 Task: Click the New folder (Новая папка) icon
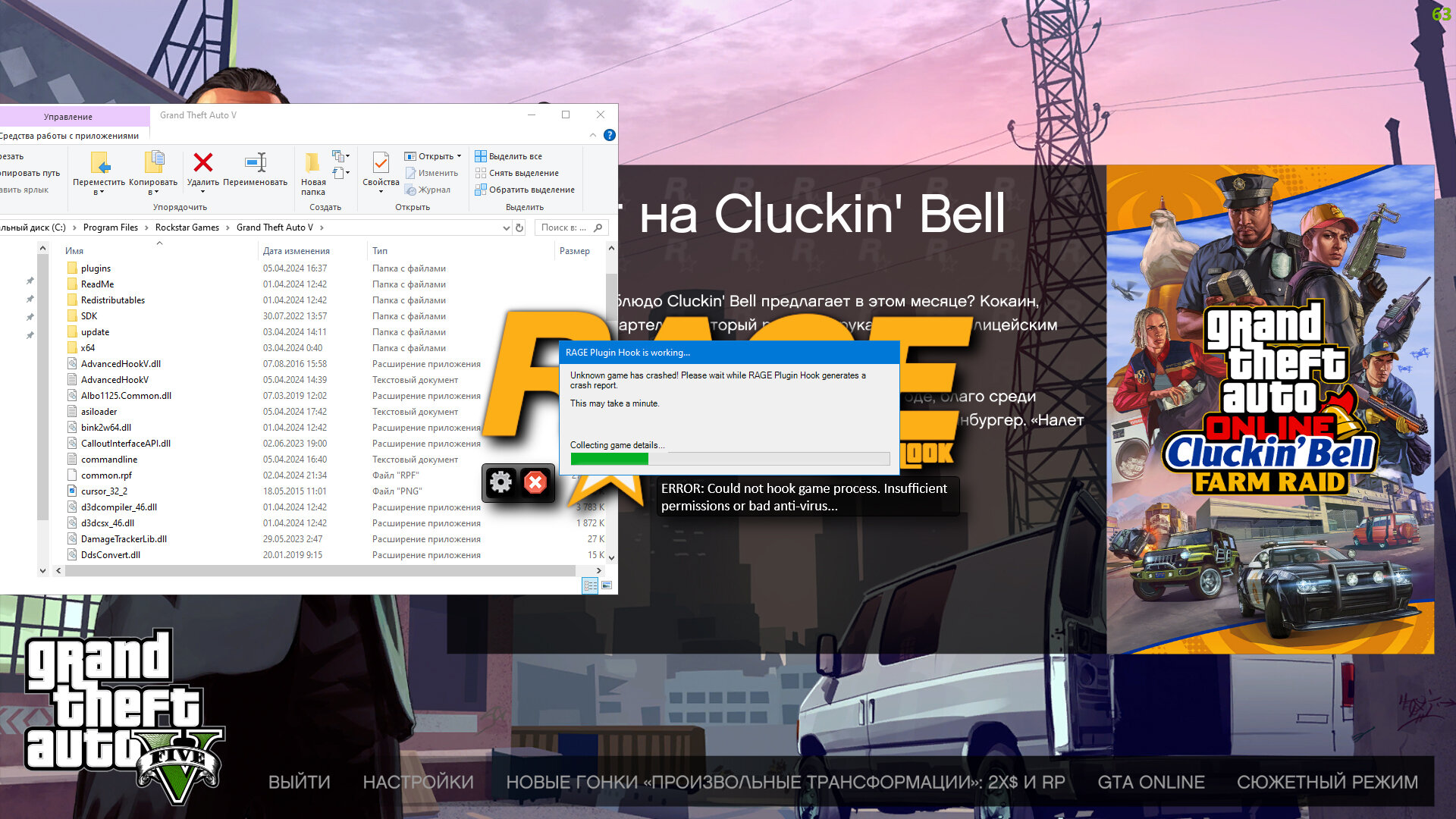click(312, 163)
